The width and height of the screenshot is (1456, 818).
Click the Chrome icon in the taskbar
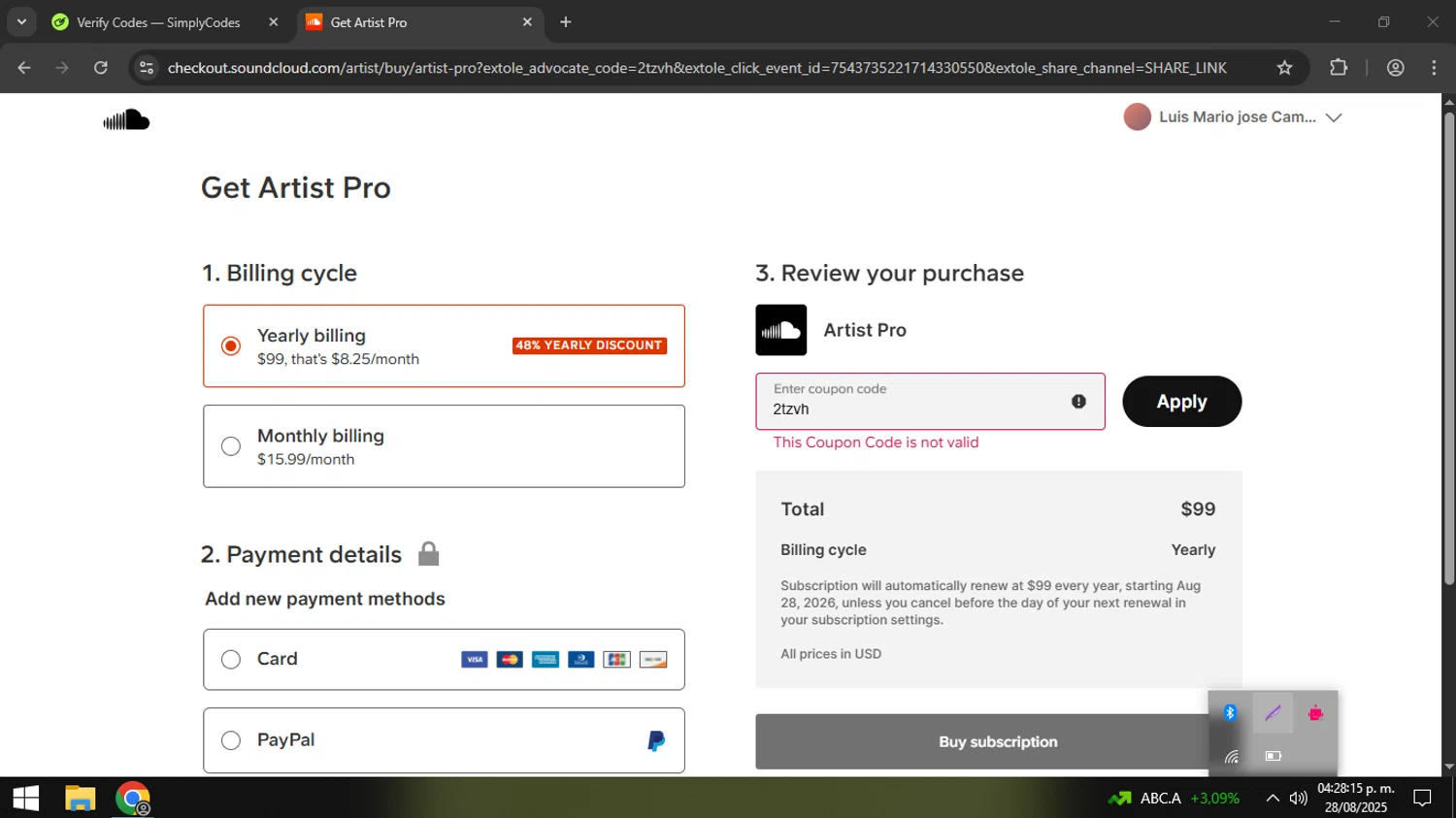[133, 799]
